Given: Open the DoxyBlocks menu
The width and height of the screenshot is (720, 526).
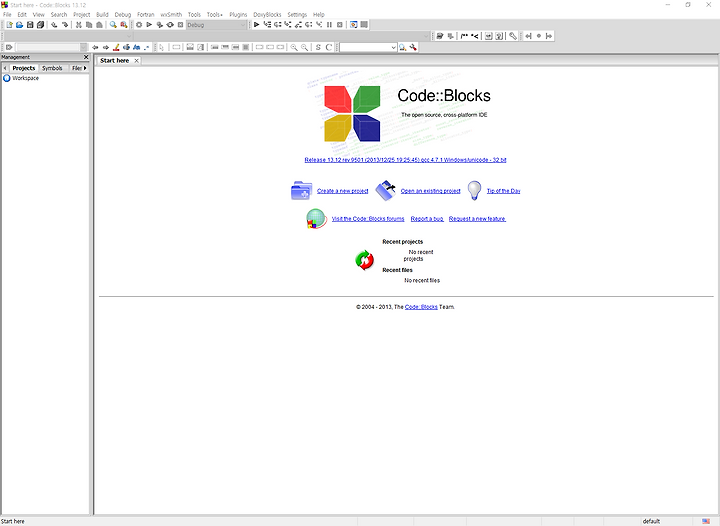Looking at the screenshot, I should click(x=267, y=15).
